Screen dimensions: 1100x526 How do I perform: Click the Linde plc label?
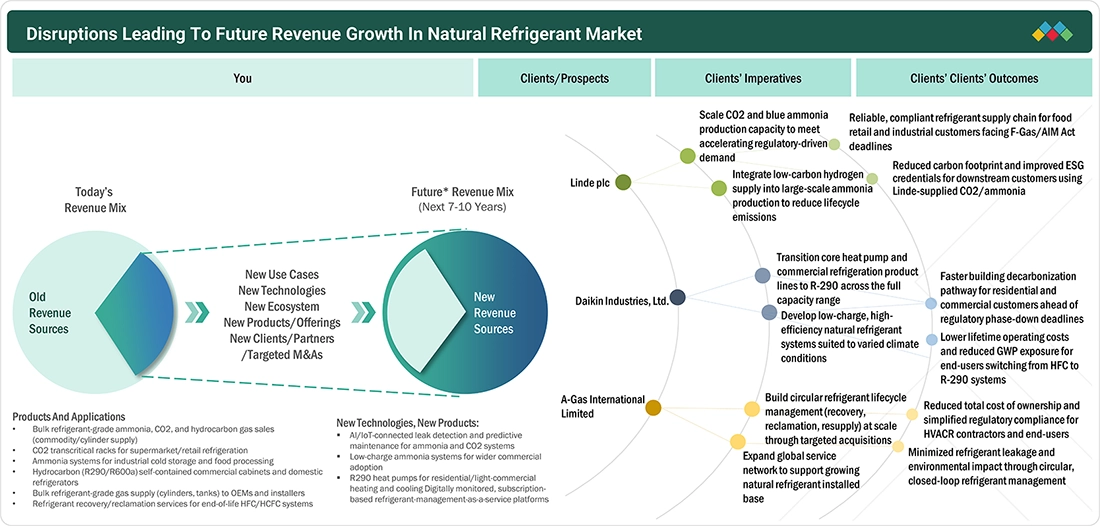pyautogui.click(x=591, y=183)
